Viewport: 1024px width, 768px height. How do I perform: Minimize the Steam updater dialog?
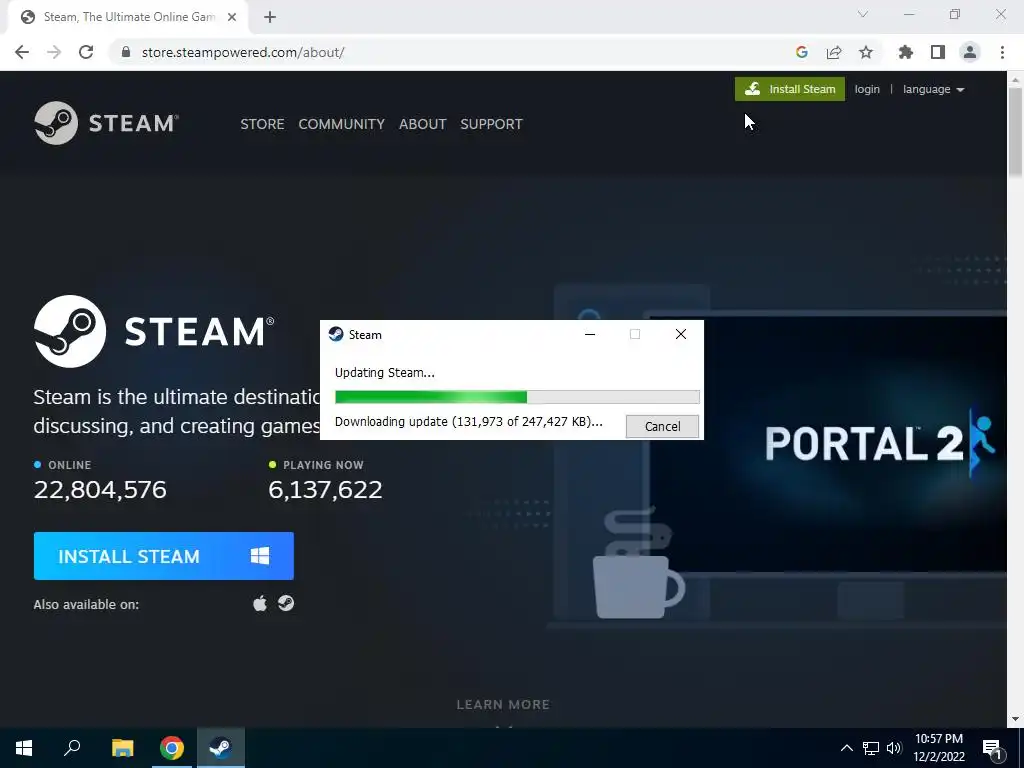590,334
